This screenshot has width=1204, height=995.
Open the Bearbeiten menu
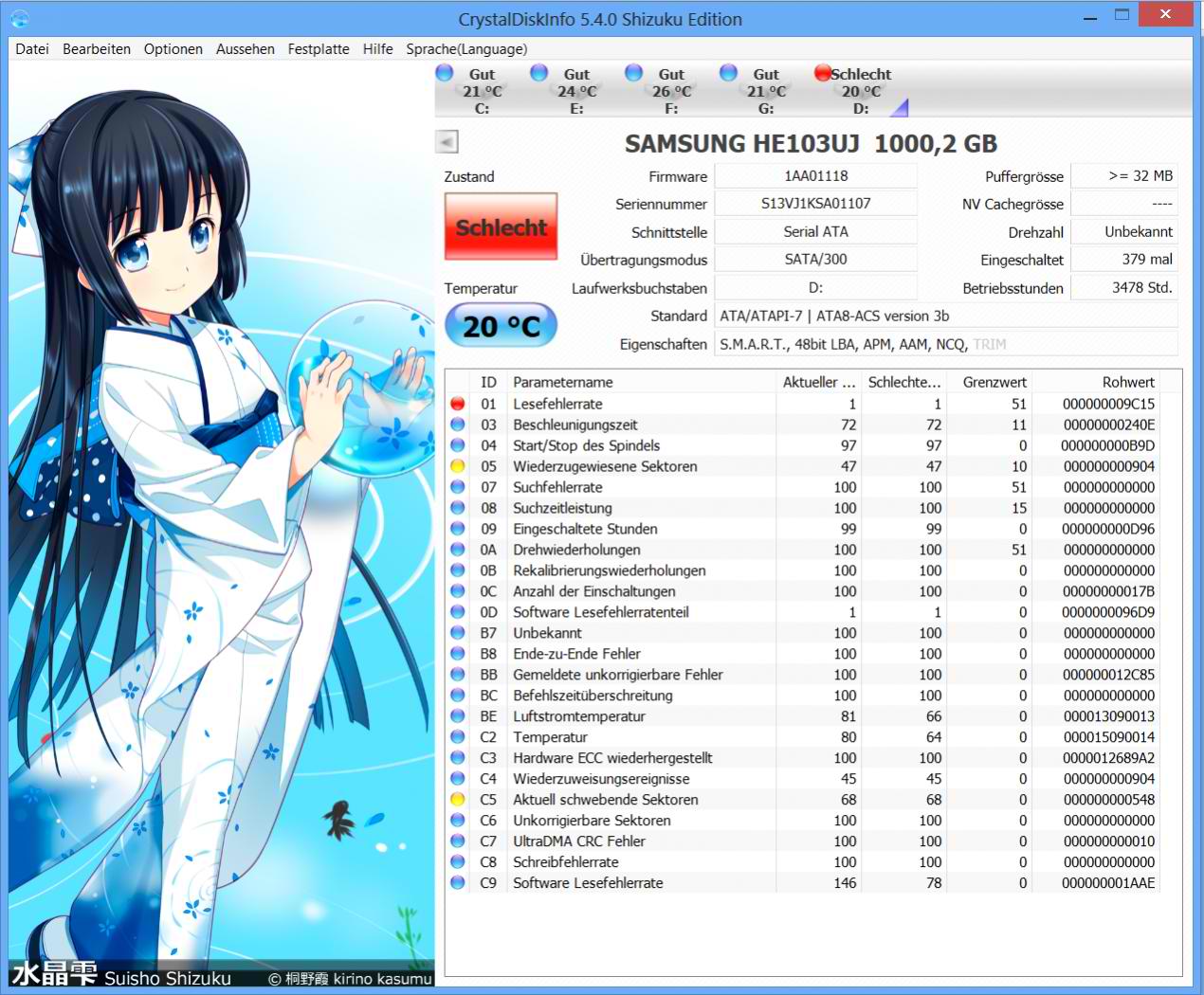pos(97,49)
